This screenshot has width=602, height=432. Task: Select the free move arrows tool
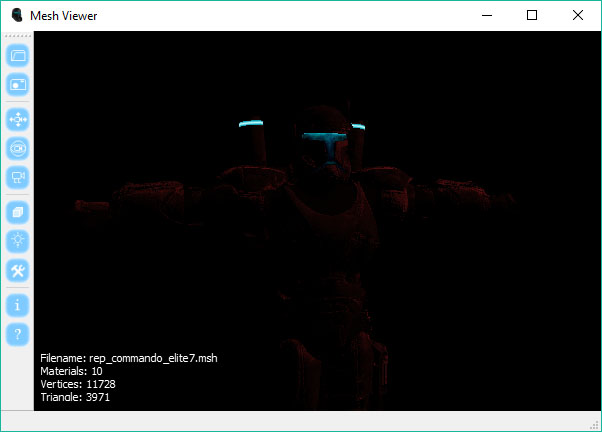18,119
